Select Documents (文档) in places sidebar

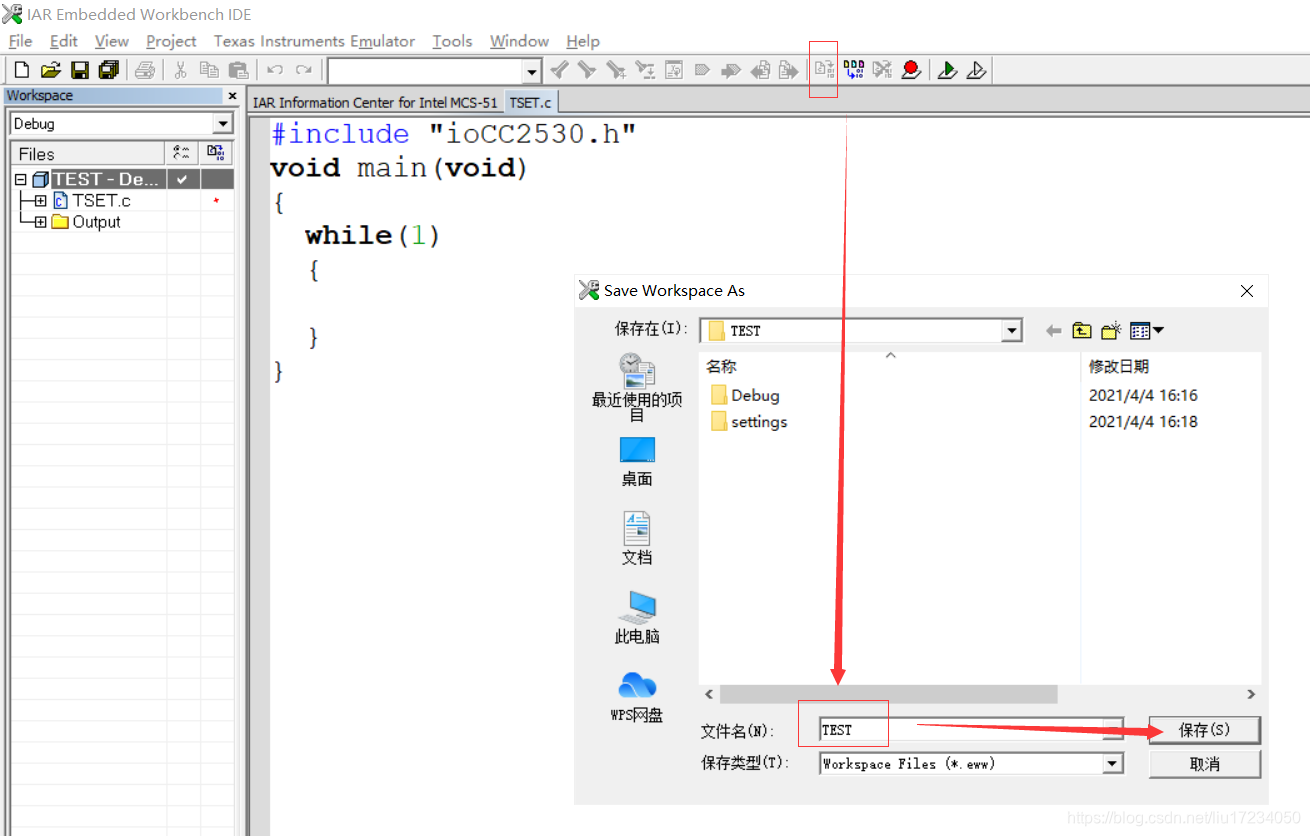pos(637,539)
